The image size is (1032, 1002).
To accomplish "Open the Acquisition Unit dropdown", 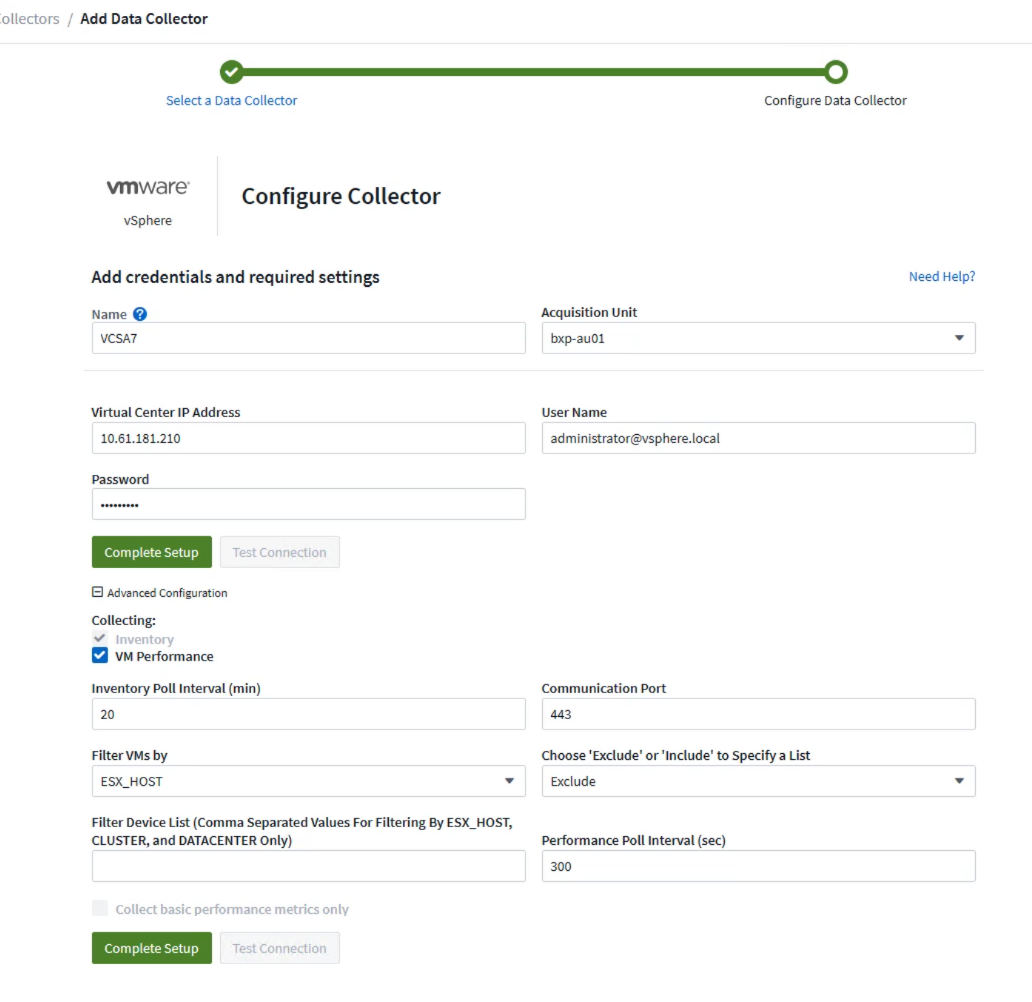I will tap(758, 338).
